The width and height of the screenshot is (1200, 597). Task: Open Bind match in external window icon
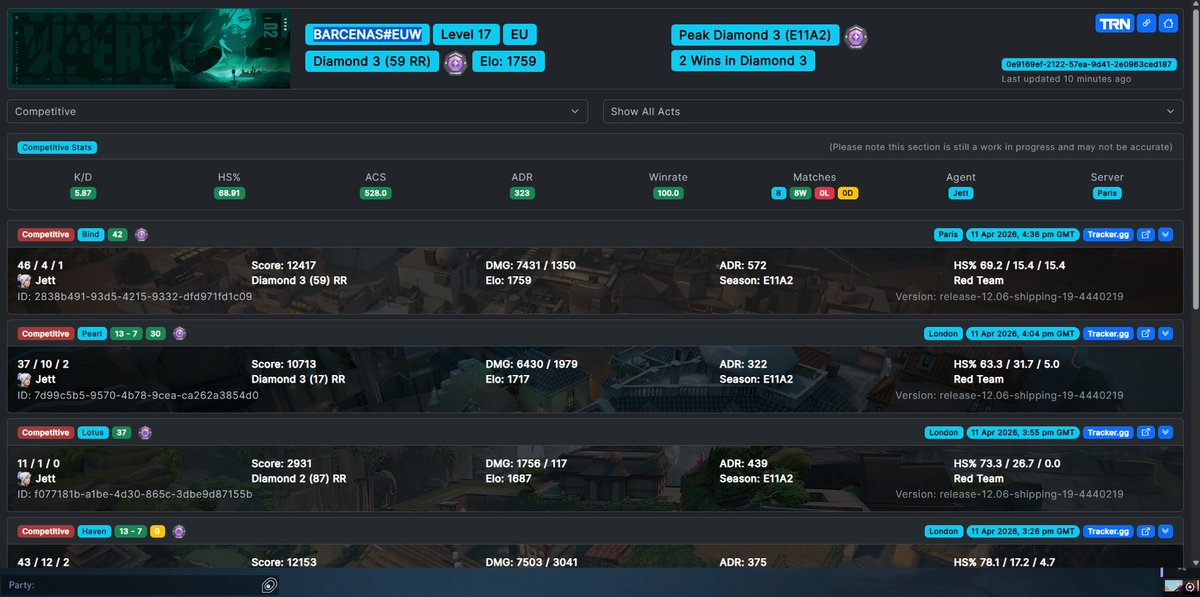pos(1146,235)
